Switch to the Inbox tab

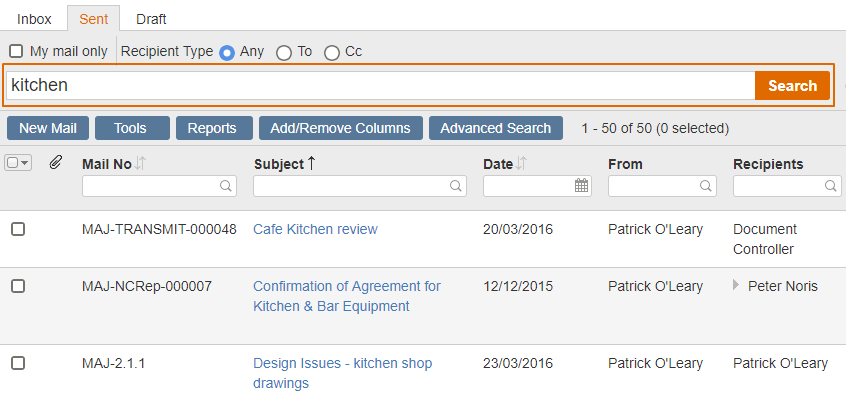click(x=34, y=19)
